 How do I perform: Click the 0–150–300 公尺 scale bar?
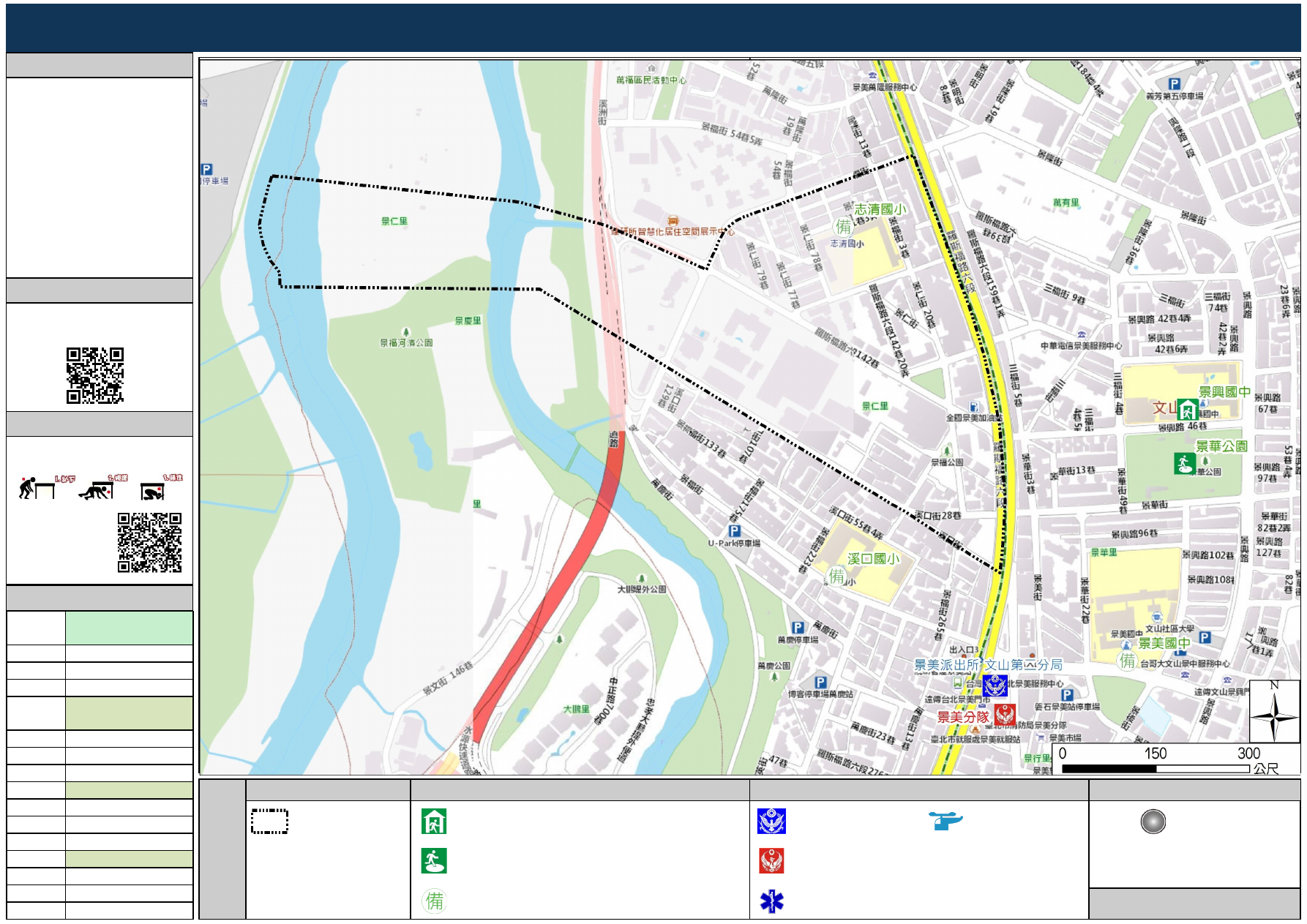coord(1156,769)
